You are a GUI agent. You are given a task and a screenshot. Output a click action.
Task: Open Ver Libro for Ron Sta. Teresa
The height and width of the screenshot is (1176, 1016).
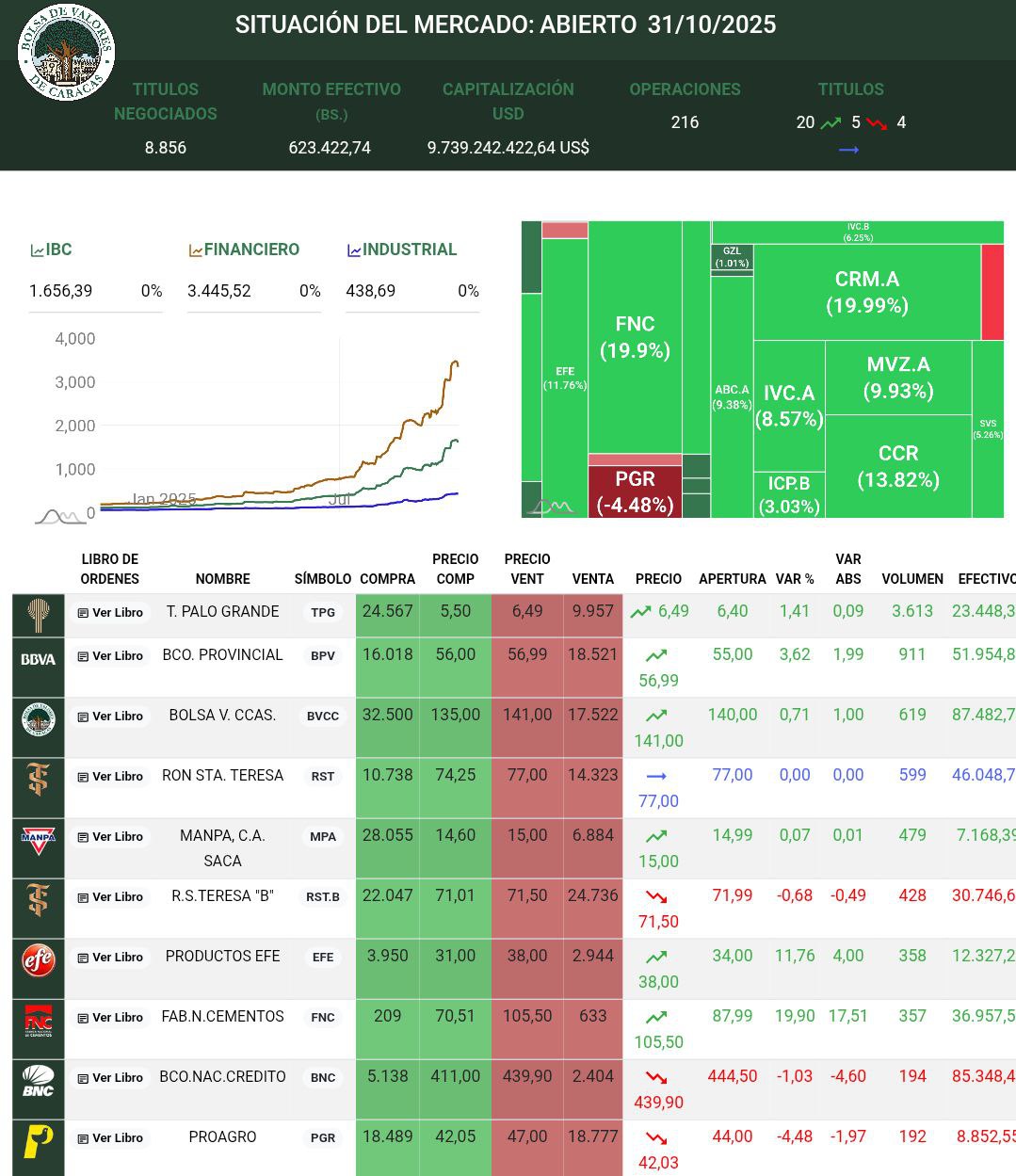point(110,777)
